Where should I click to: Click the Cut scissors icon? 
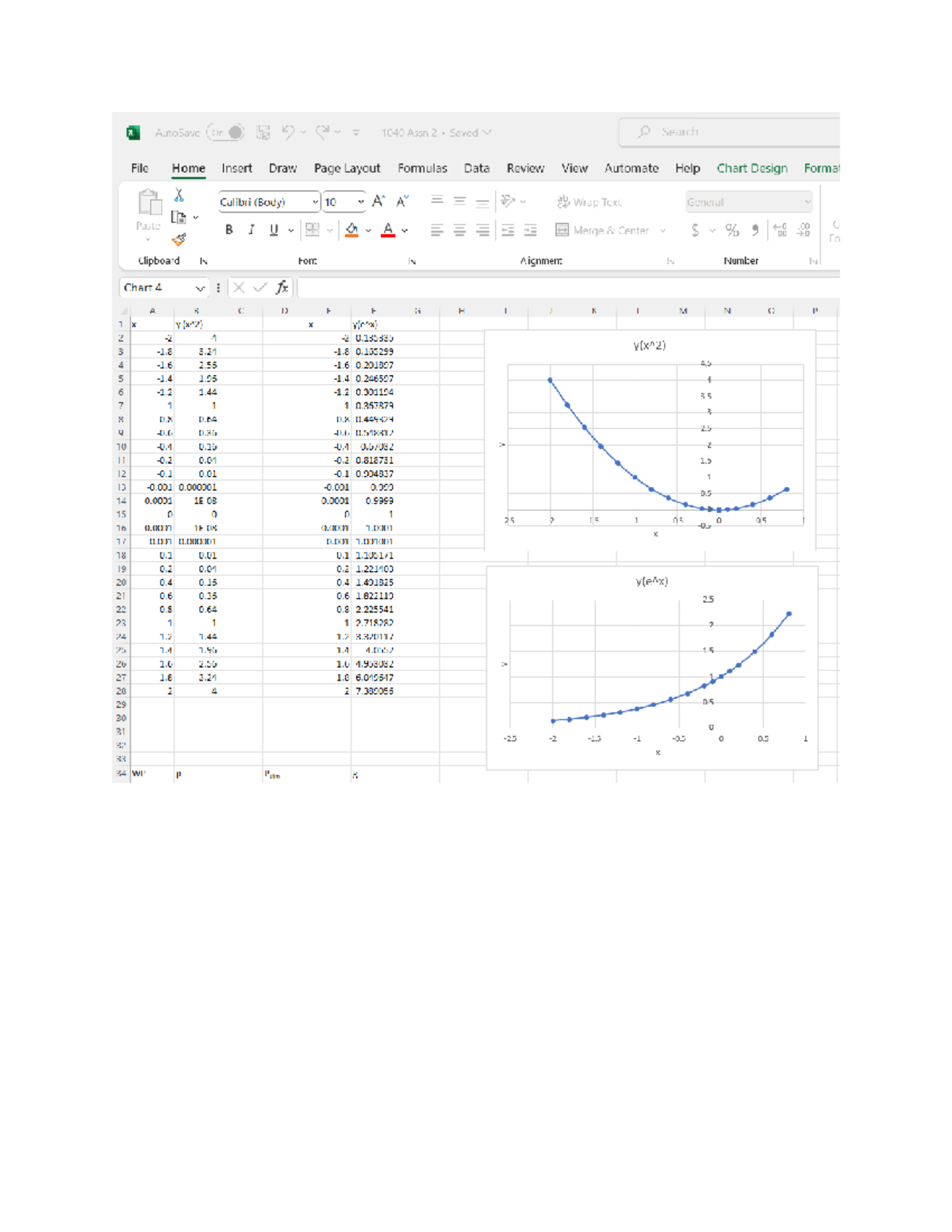coord(179,195)
